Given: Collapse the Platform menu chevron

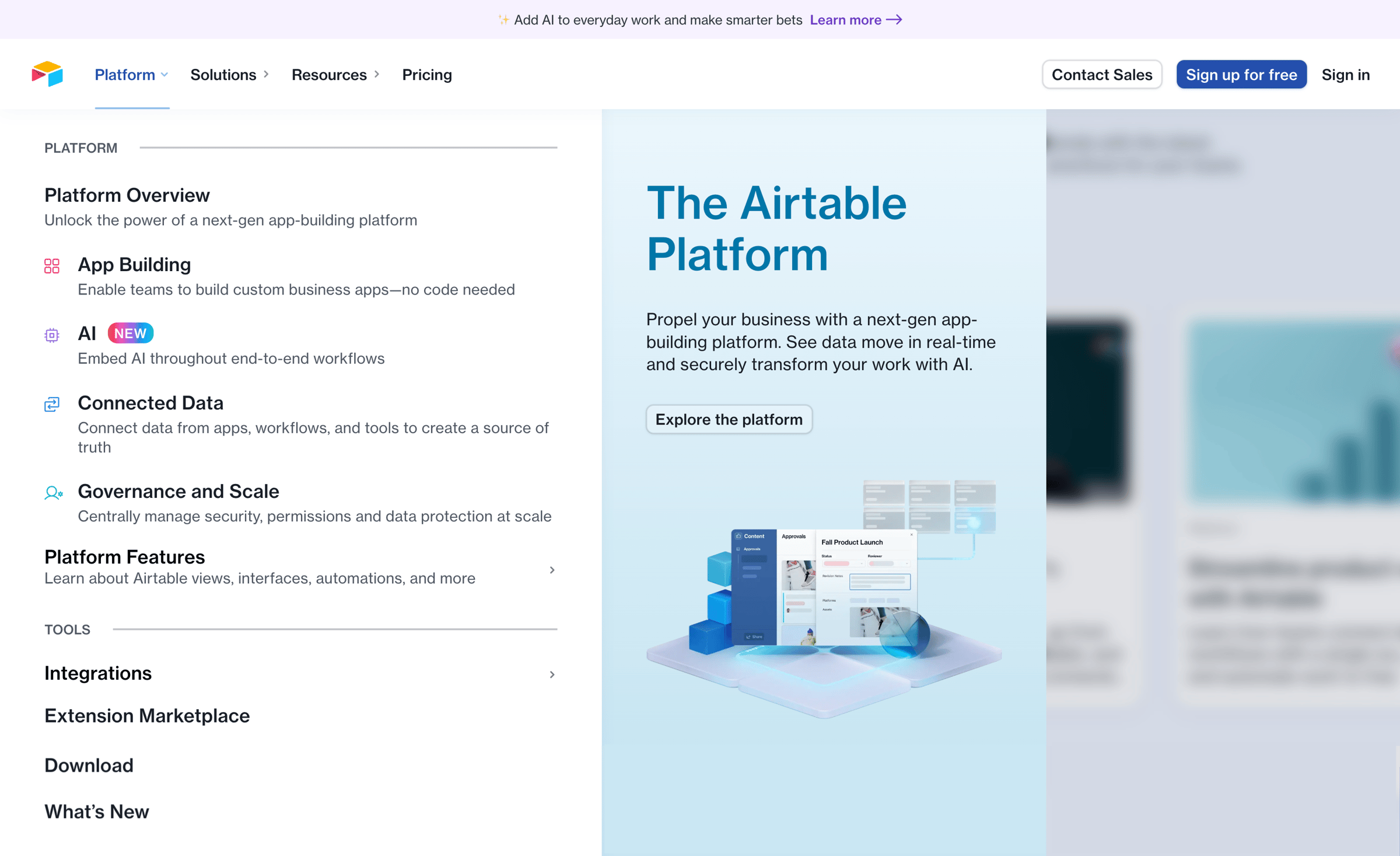Looking at the screenshot, I should point(164,75).
